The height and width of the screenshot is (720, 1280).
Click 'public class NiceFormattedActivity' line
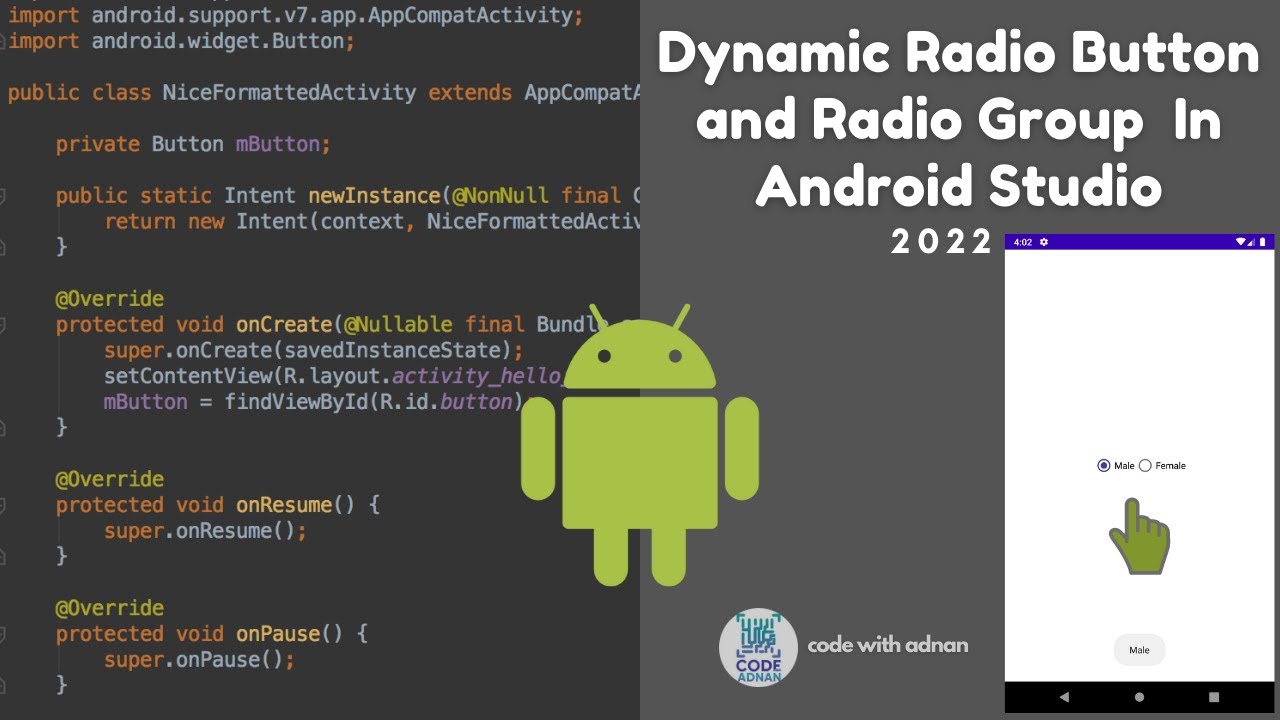click(x=324, y=93)
